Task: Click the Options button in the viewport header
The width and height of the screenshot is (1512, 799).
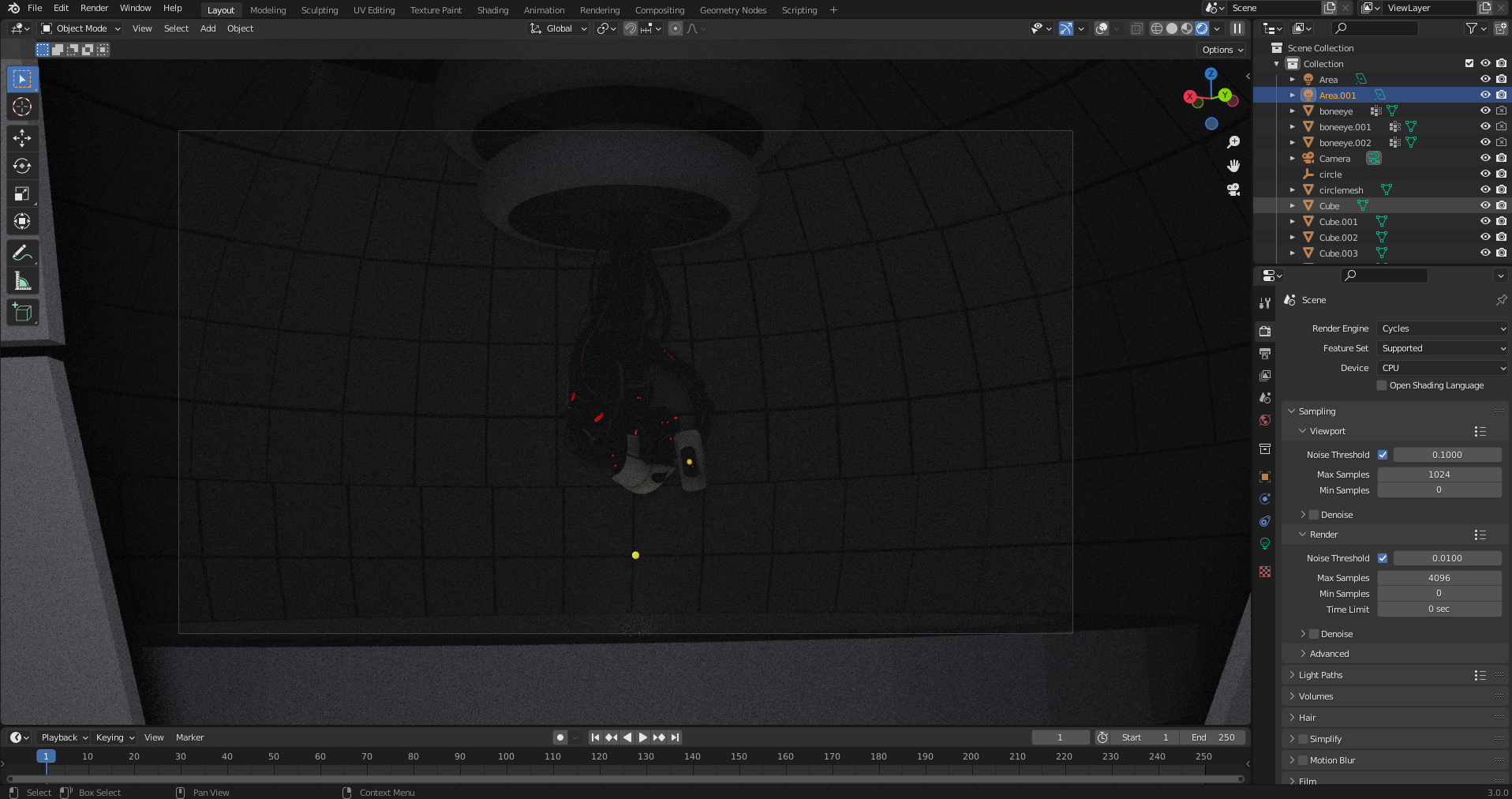Action: pyautogui.click(x=1221, y=49)
